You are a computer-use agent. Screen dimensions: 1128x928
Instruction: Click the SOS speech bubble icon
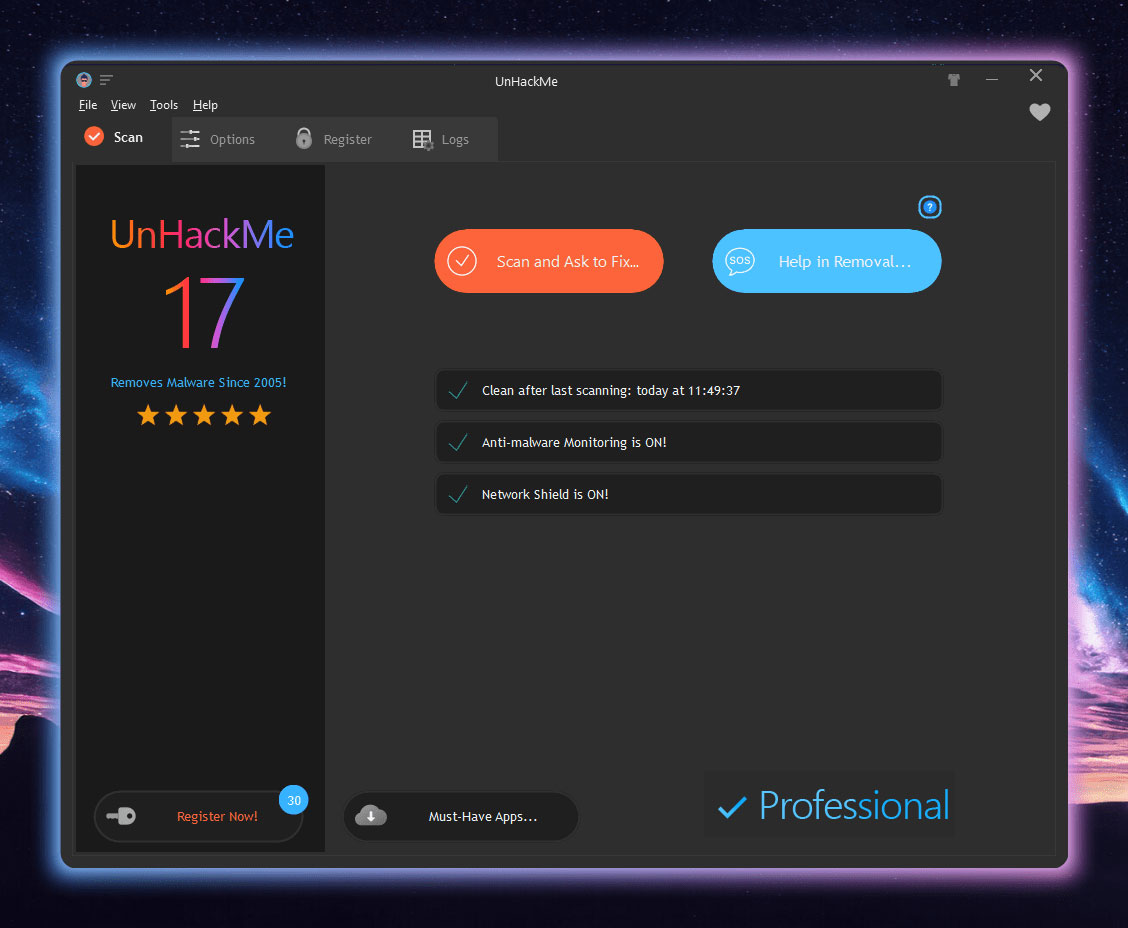pos(740,261)
